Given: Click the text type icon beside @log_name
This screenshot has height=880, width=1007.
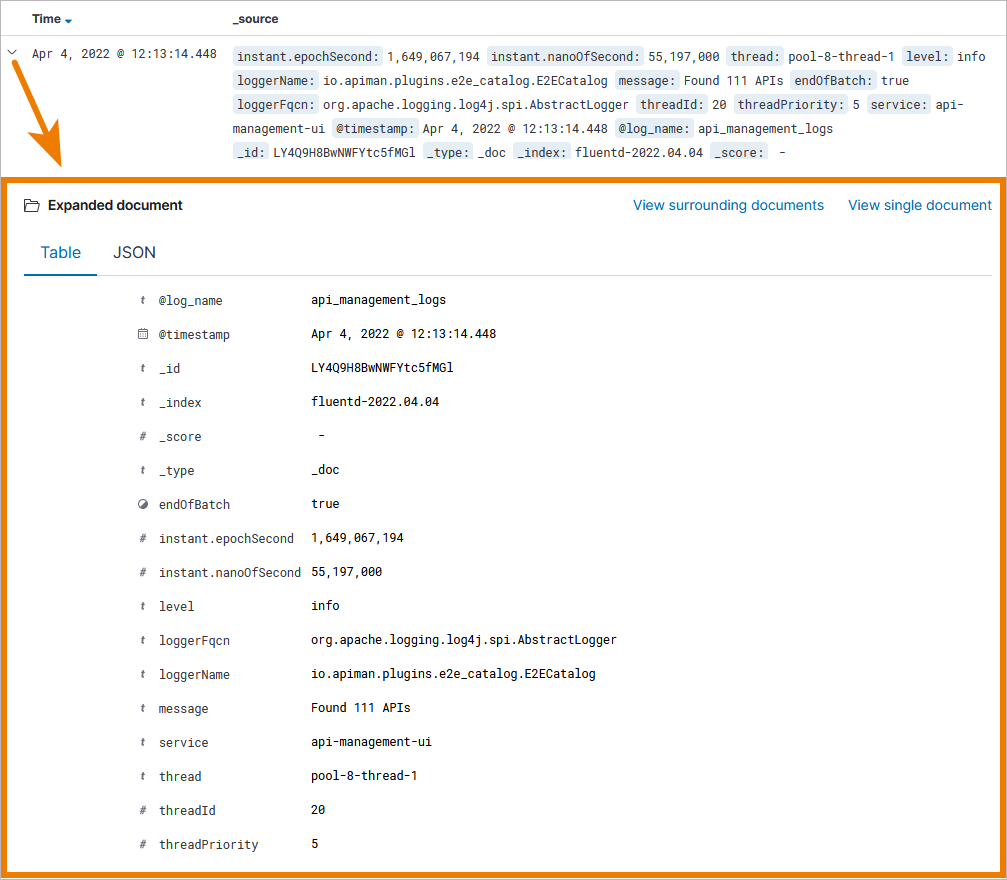Looking at the screenshot, I should point(143,300).
